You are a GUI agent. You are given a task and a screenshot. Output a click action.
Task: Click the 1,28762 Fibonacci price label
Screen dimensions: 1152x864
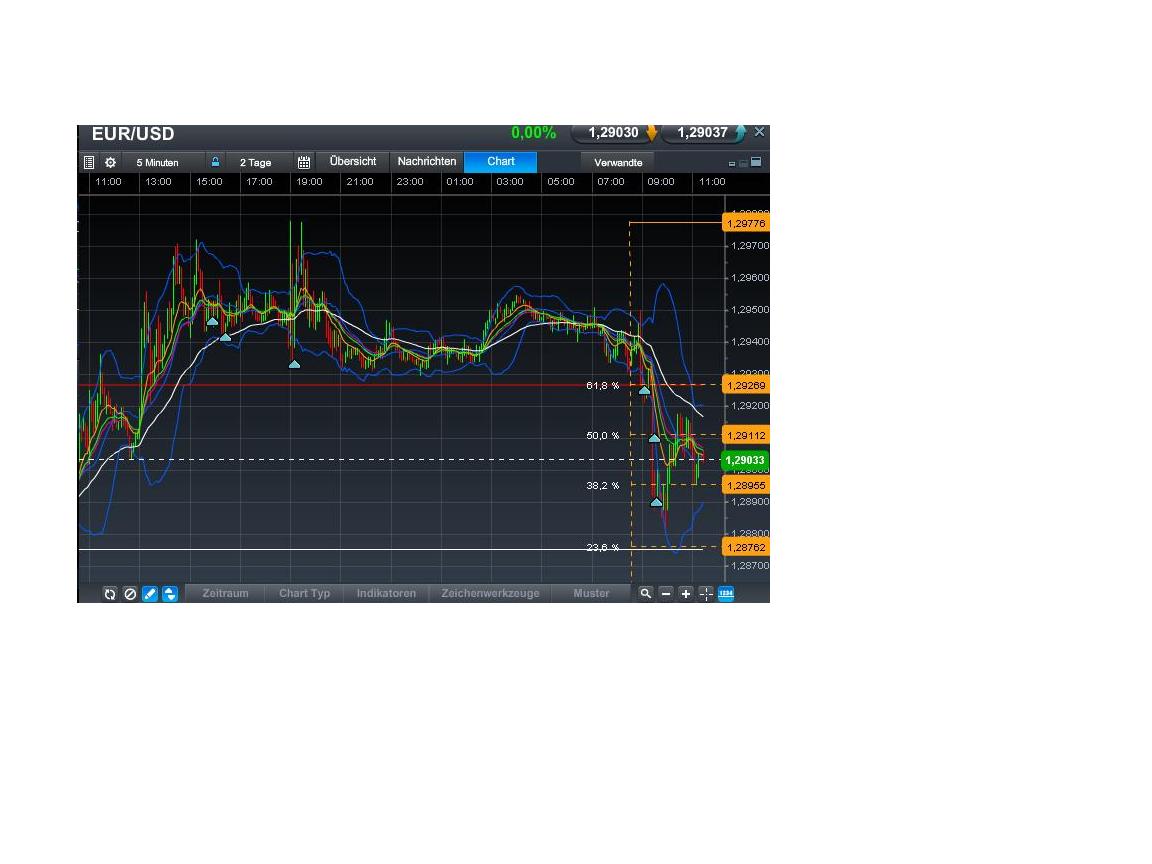coord(746,547)
